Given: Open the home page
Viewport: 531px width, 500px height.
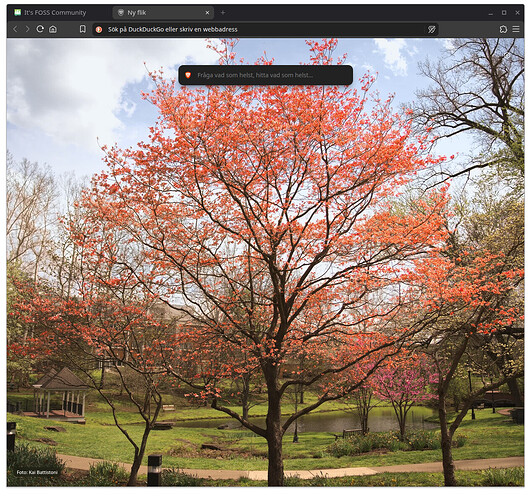Looking at the screenshot, I should pyautogui.click(x=53, y=29).
